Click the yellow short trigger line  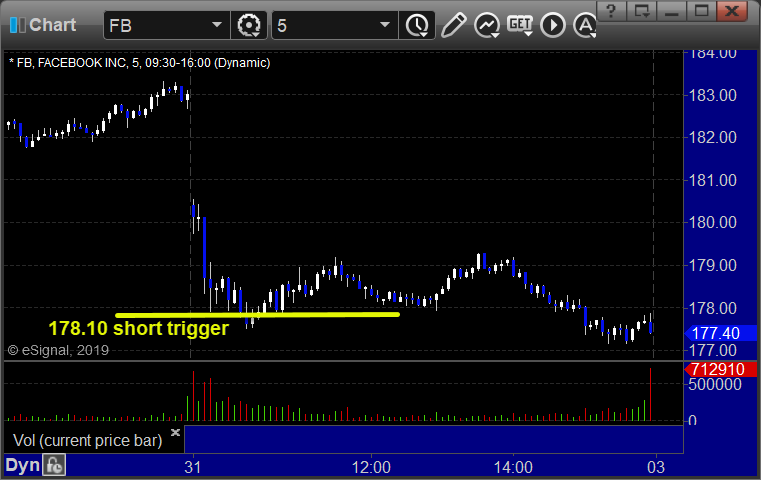[257, 314]
